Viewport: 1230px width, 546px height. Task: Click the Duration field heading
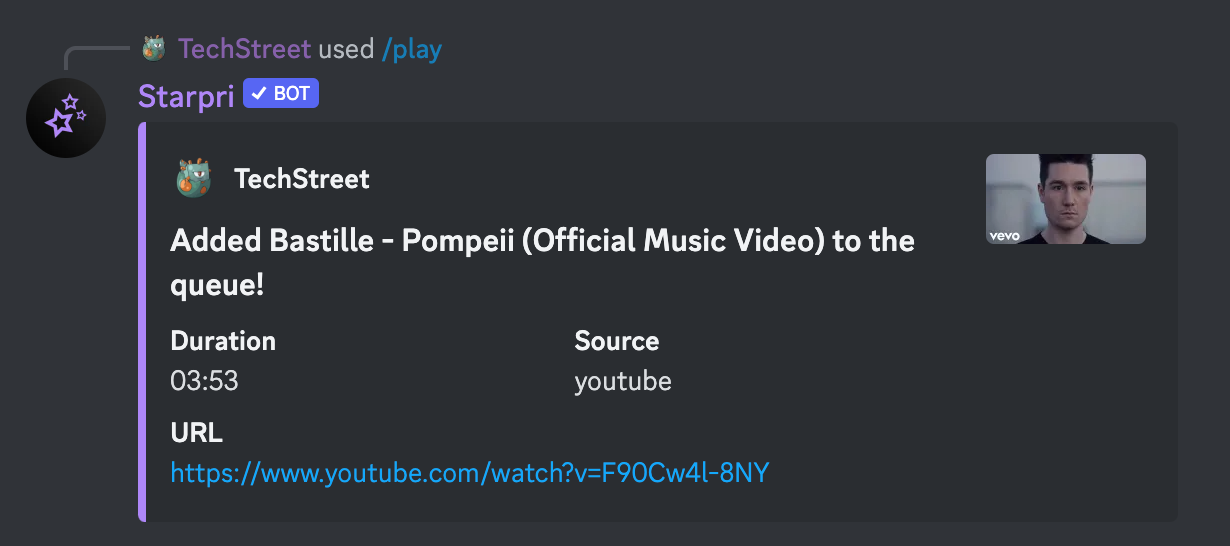coord(223,341)
